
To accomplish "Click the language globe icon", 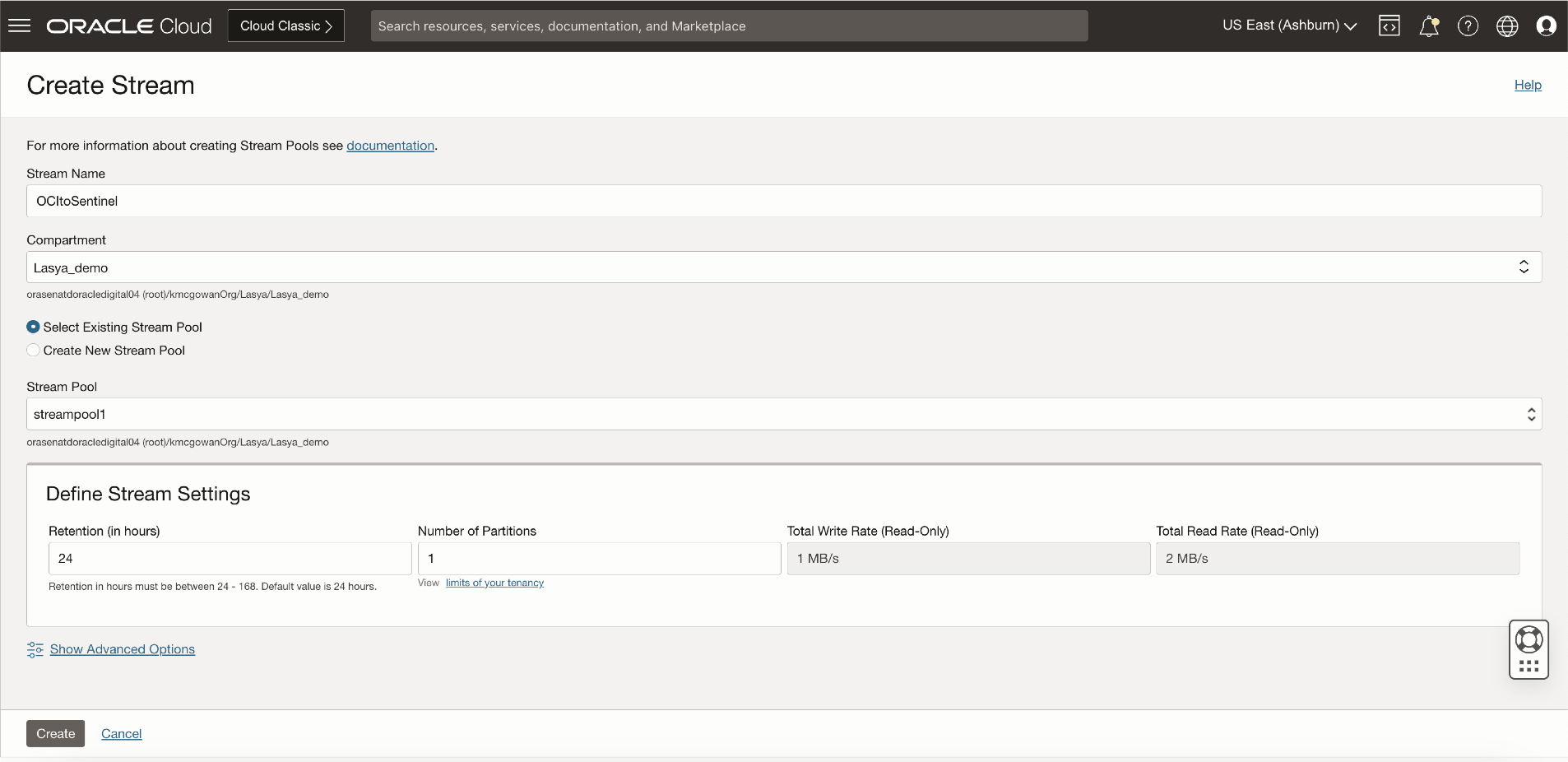I will [1506, 26].
